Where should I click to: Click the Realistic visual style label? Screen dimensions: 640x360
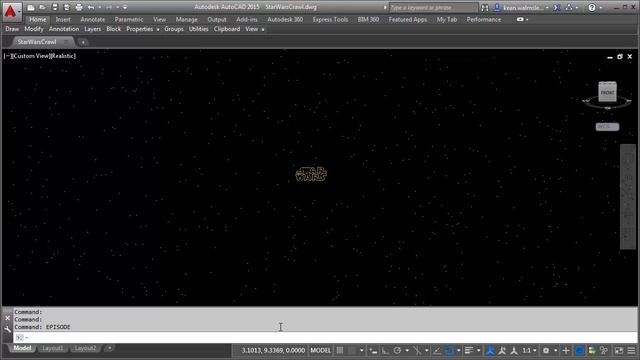coord(63,56)
